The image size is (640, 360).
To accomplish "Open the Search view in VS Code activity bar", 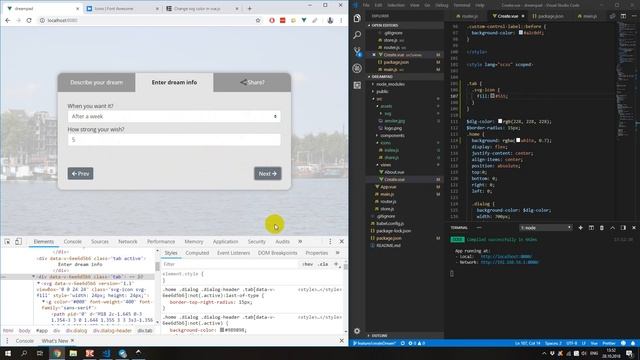I will [357, 35].
